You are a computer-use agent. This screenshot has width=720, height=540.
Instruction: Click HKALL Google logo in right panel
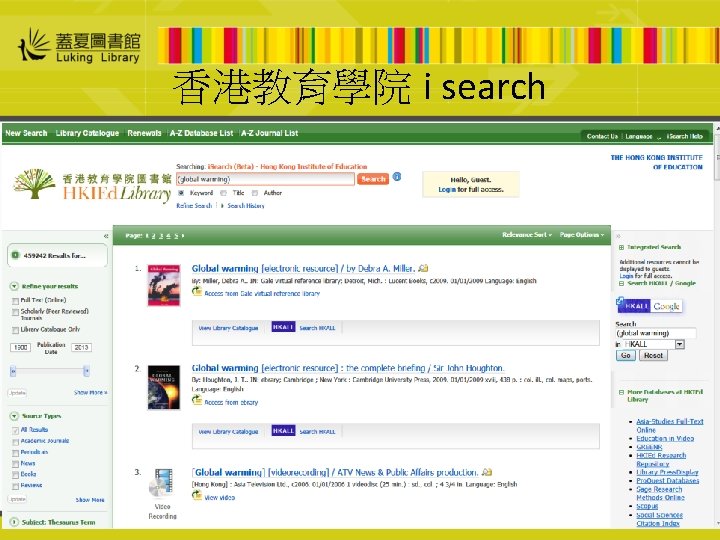(649, 306)
